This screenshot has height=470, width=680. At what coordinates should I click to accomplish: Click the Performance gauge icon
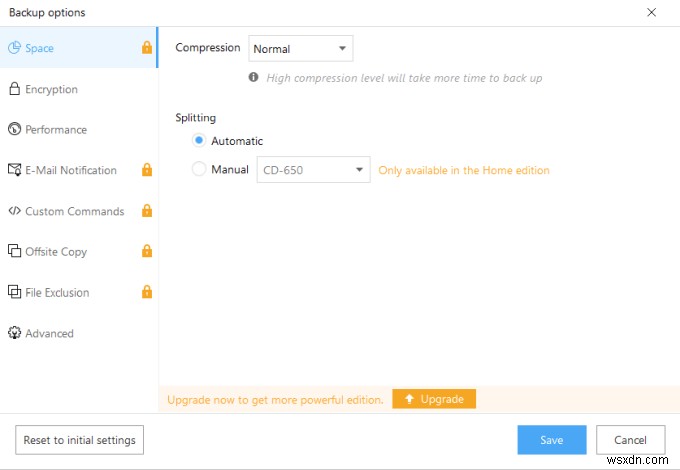(15, 129)
